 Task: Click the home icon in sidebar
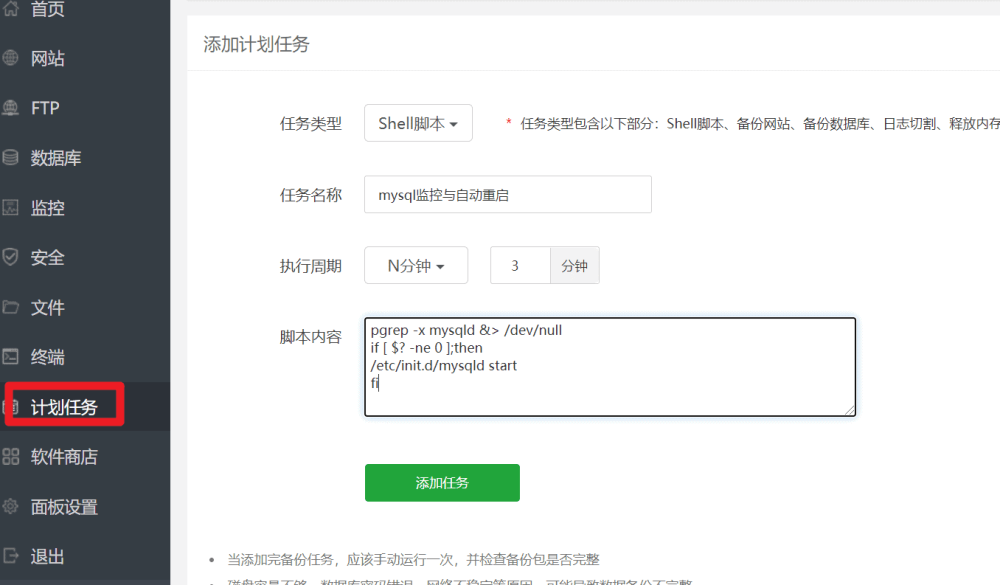point(11,8)
